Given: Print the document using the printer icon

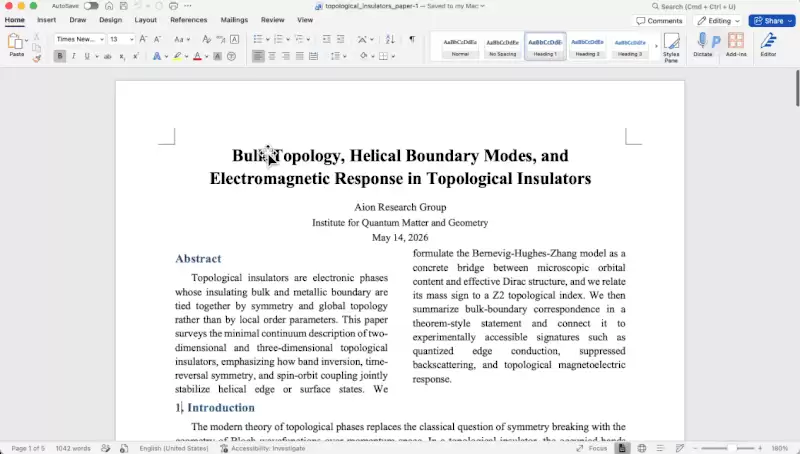Looking at the screenshot, I should click(173, 6).
